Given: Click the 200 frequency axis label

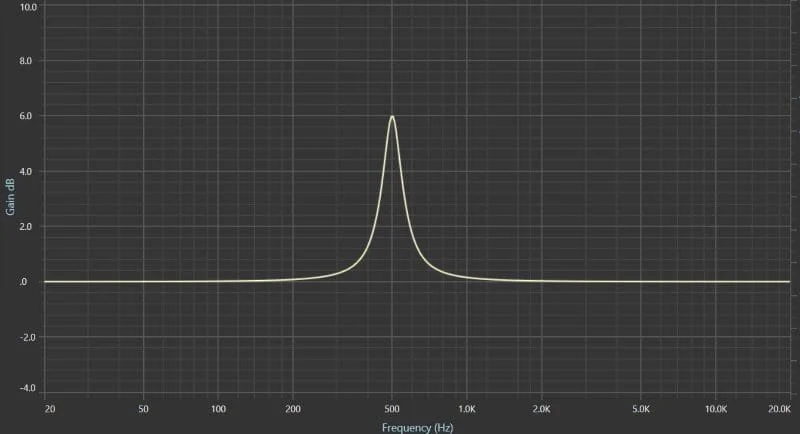Looking at the screenshot, I should coord(293,409).
